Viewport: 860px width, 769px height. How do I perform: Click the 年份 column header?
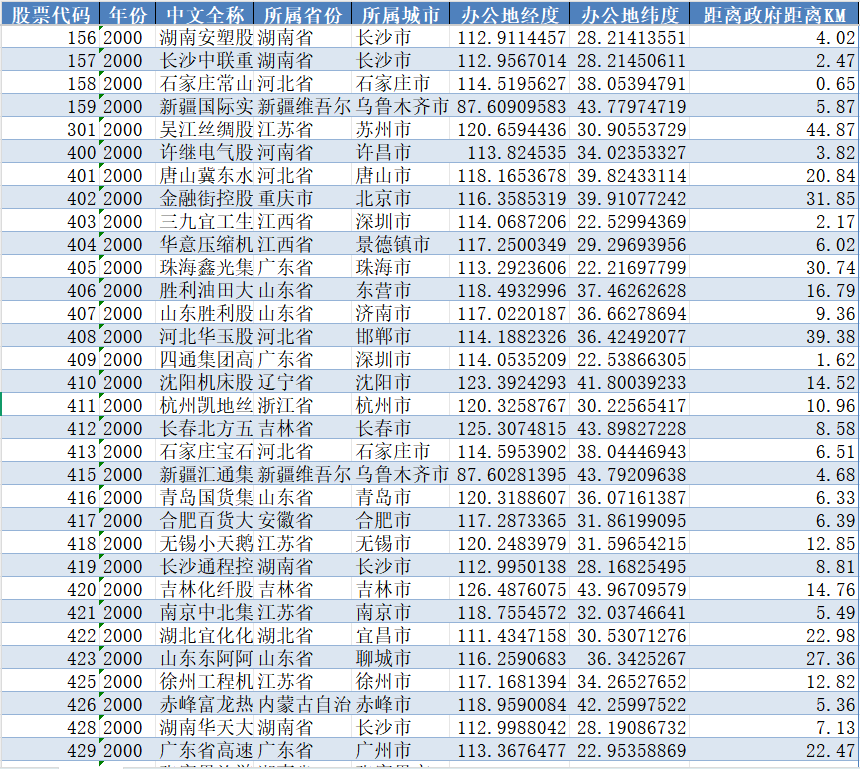[128, 15]
